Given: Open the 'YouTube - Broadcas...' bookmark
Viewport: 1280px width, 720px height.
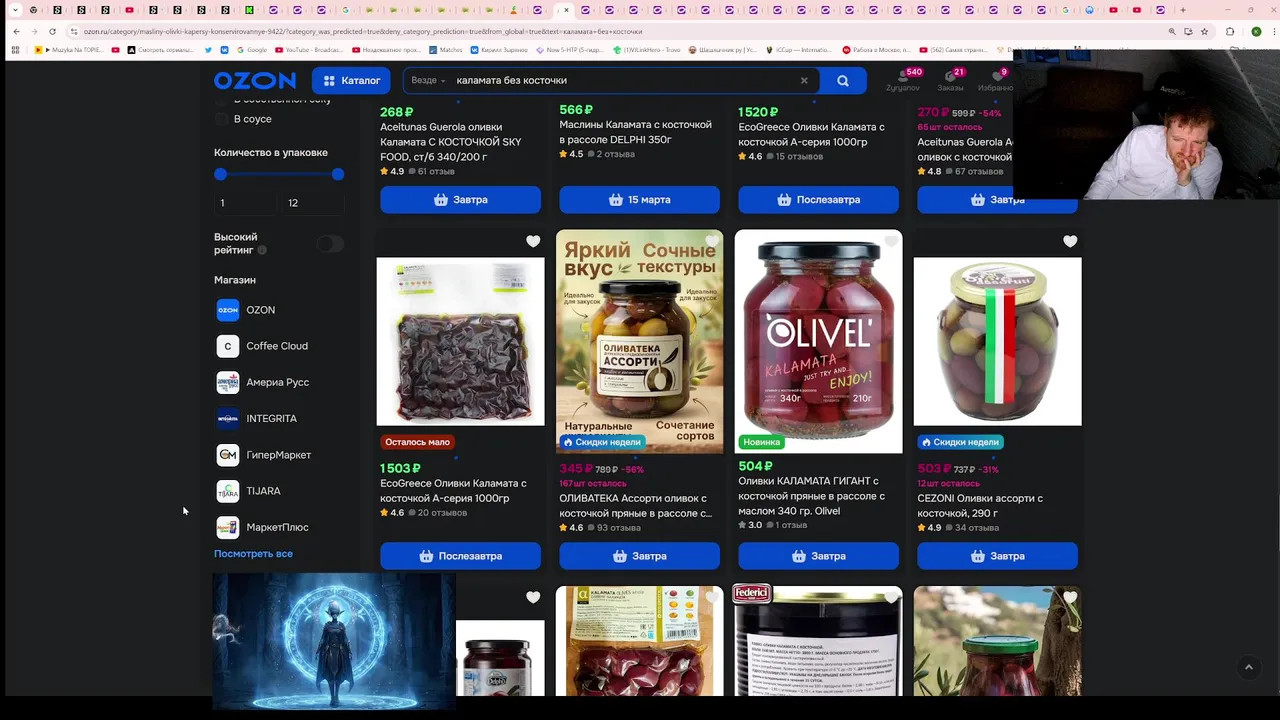Looking at the screenshot, I should point(310,49).
